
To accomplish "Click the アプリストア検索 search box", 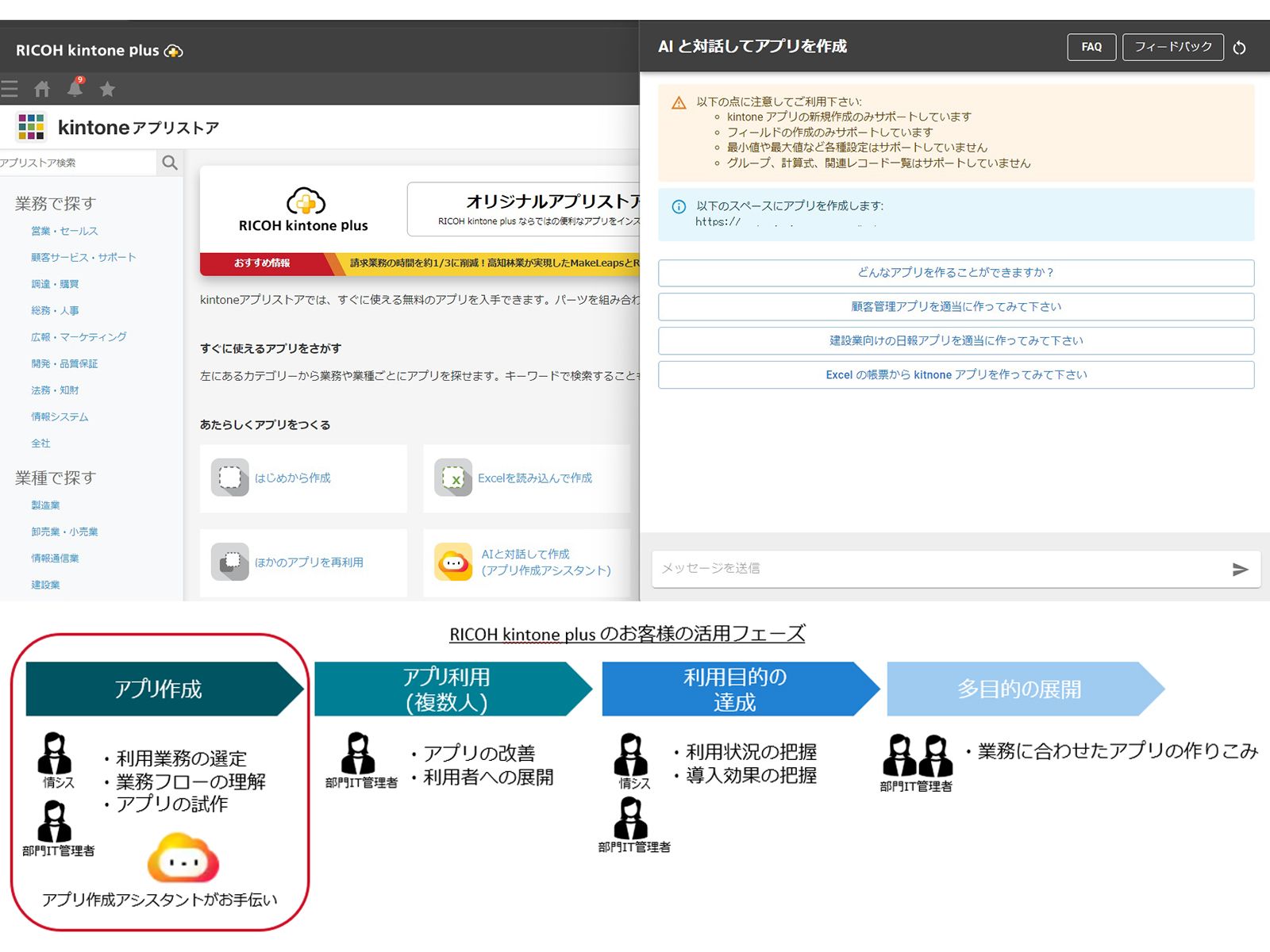I will pos(77,163).
